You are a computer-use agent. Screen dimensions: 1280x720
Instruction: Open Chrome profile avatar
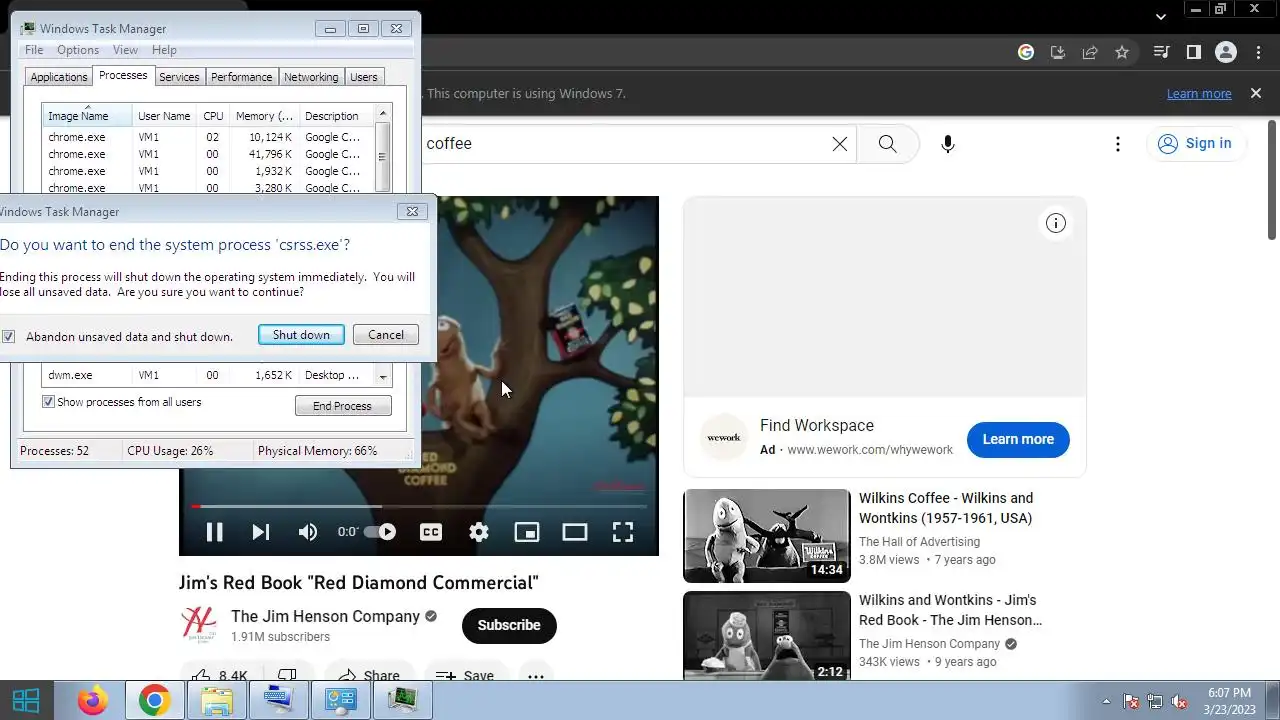coord(1226,52)
